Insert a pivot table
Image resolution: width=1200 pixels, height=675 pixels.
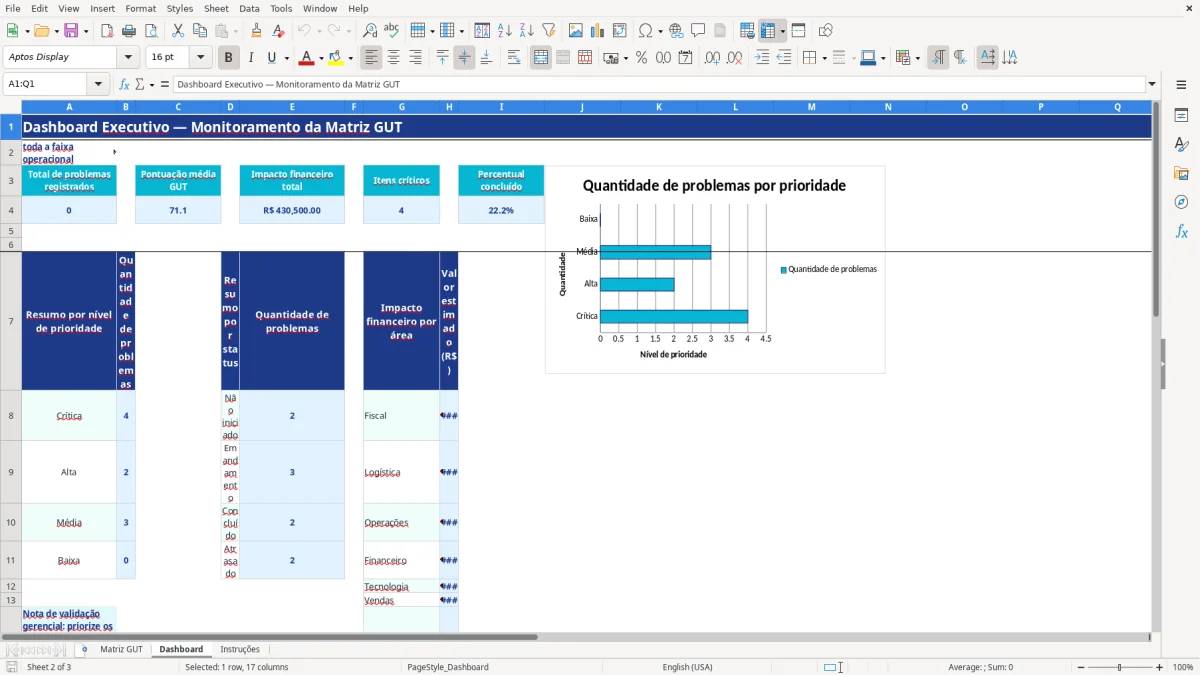point(620,31)
